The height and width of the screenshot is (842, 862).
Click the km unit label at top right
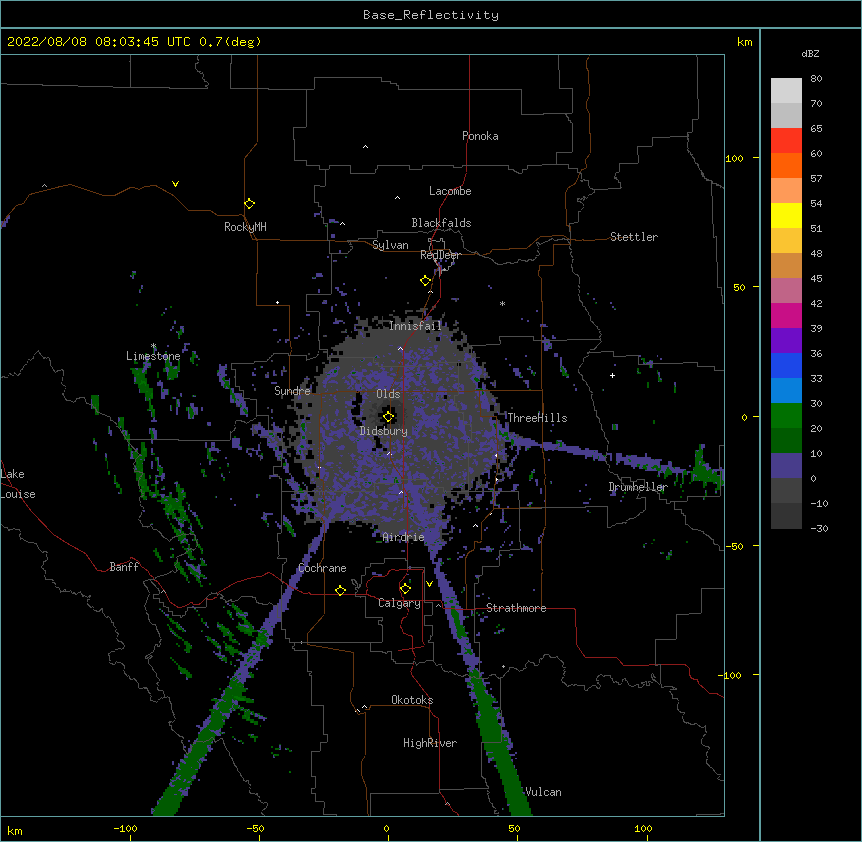coord(745,42)
